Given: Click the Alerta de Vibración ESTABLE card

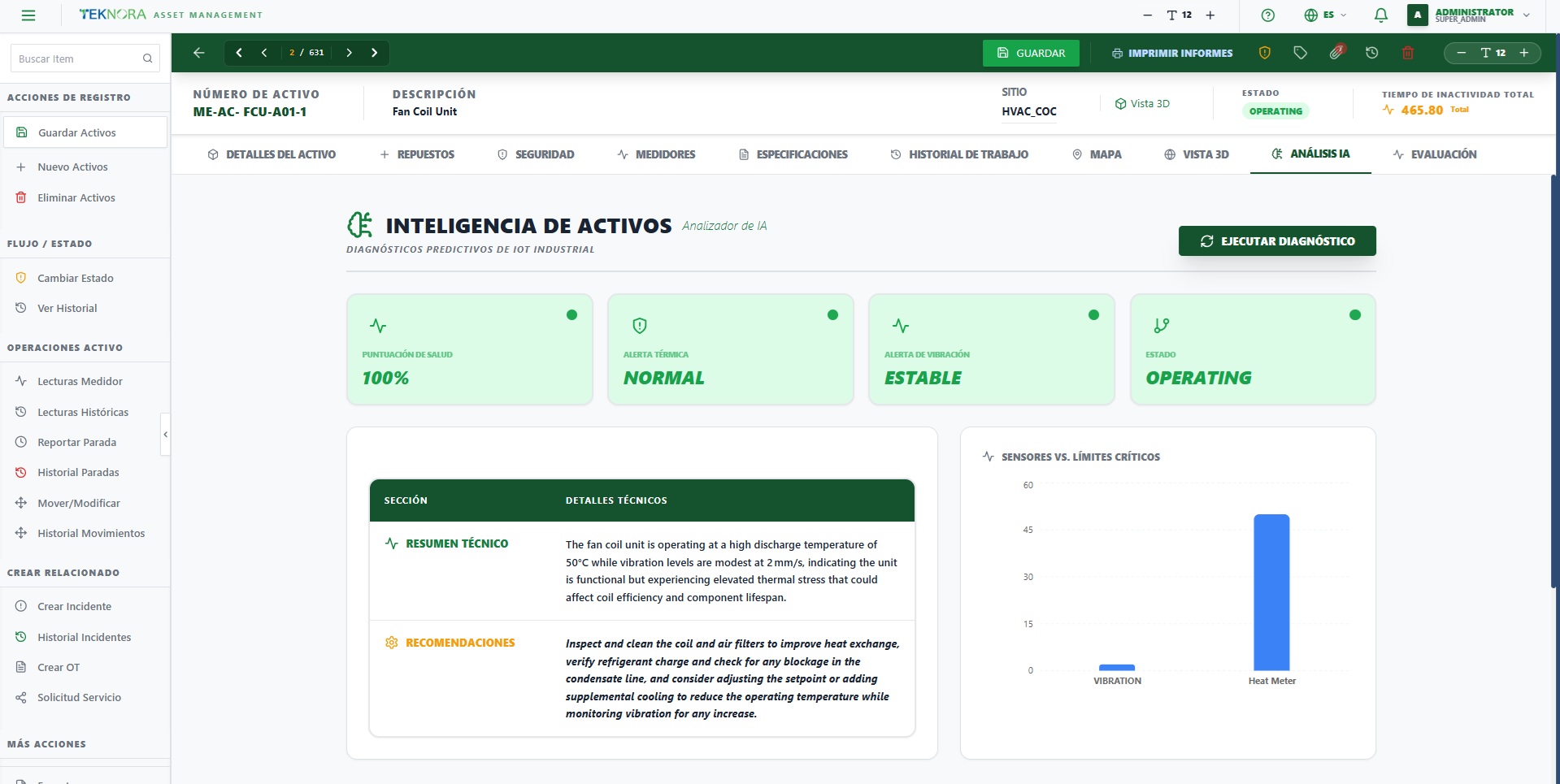Looking at the screenshot, I should point(992,349).
